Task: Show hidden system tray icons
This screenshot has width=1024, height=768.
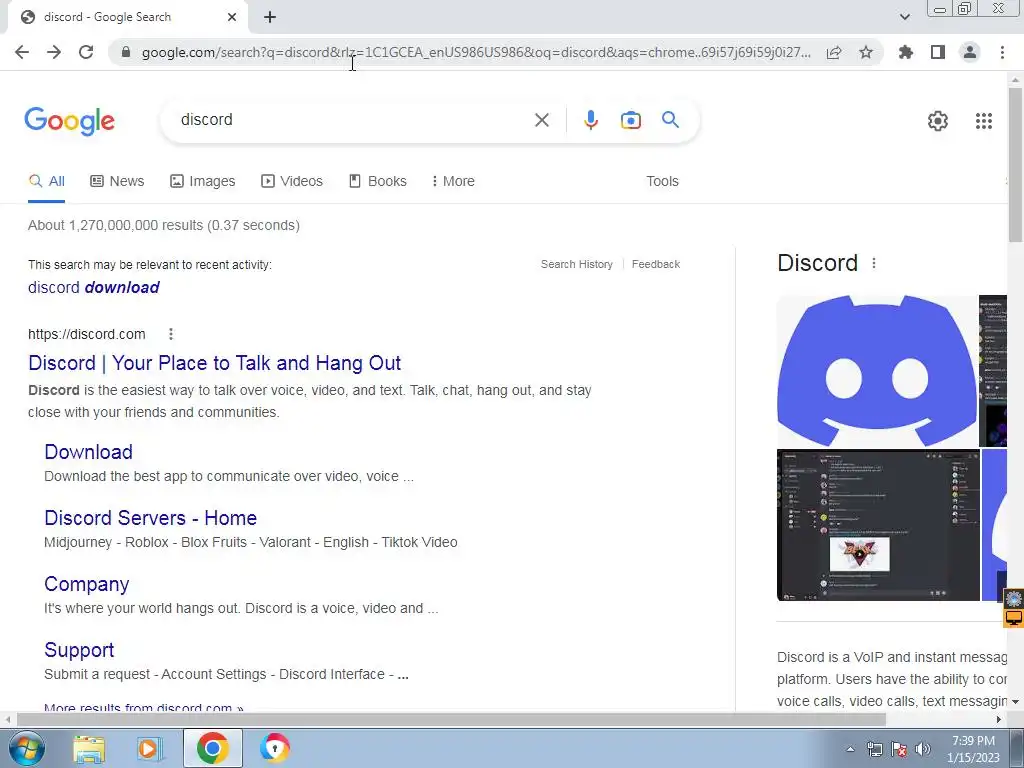Action: tap(850, 749)
